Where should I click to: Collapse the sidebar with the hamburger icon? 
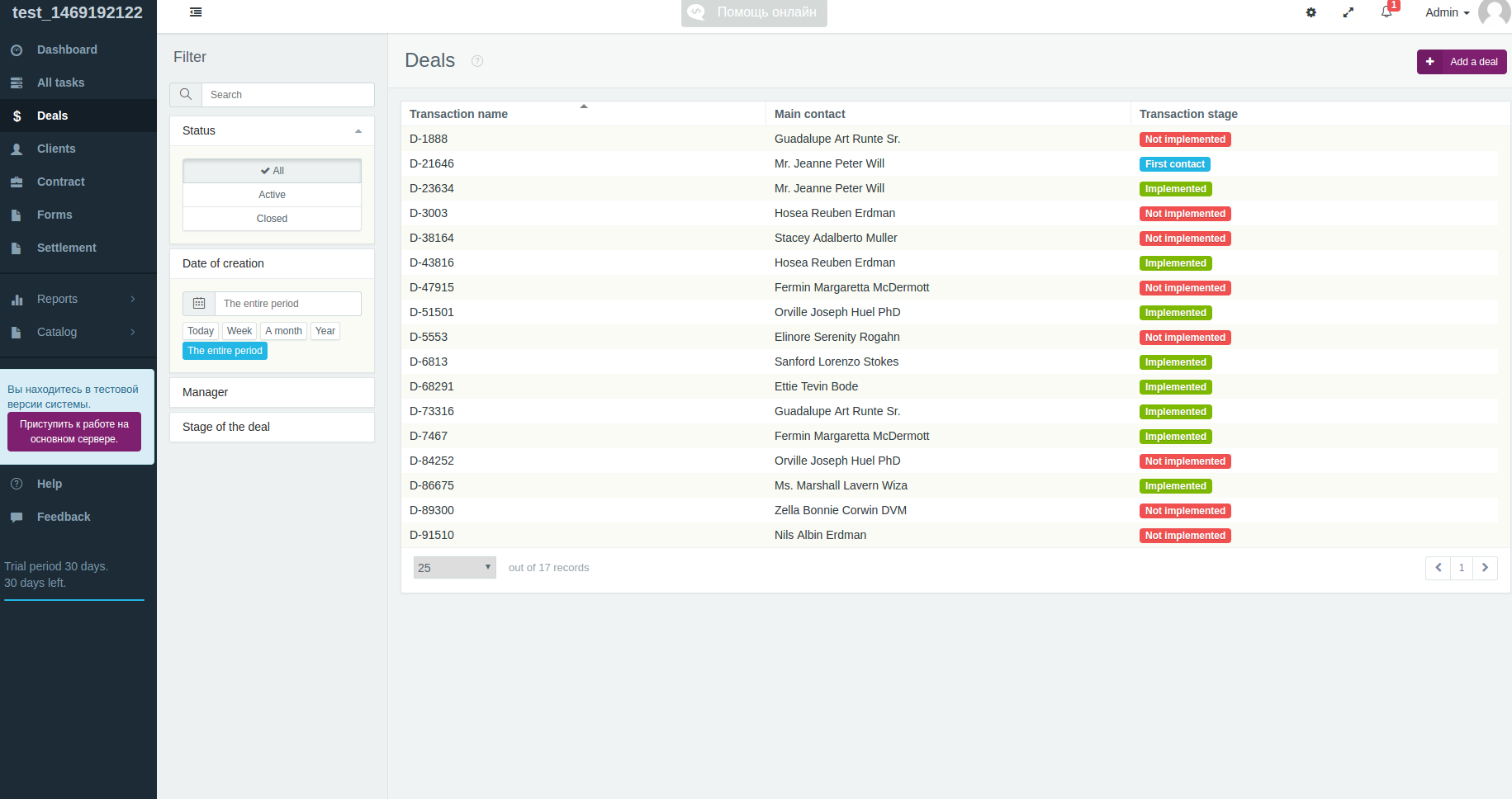point(195,12)
